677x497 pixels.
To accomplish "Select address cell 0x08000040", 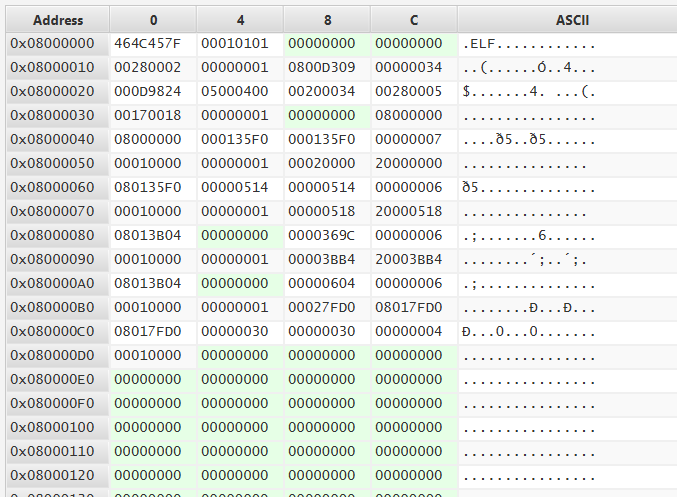I will [58, 139].
